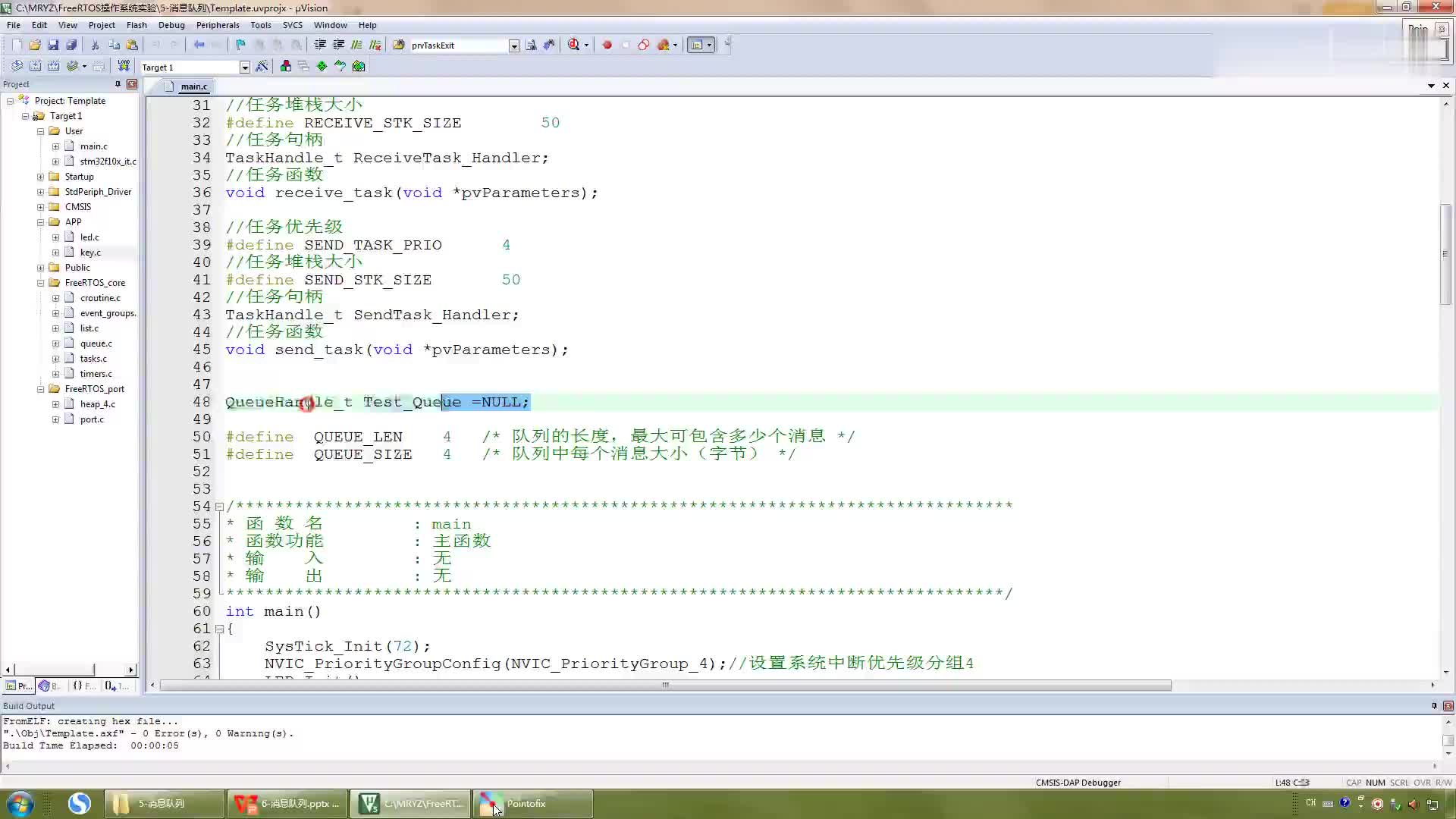Expand the CMSIS group
The image size is (1456, 819).
click(41, 207)
